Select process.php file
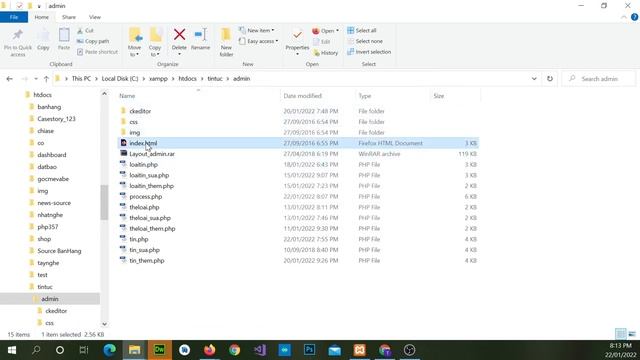640x360 pixels. [146, 197]
